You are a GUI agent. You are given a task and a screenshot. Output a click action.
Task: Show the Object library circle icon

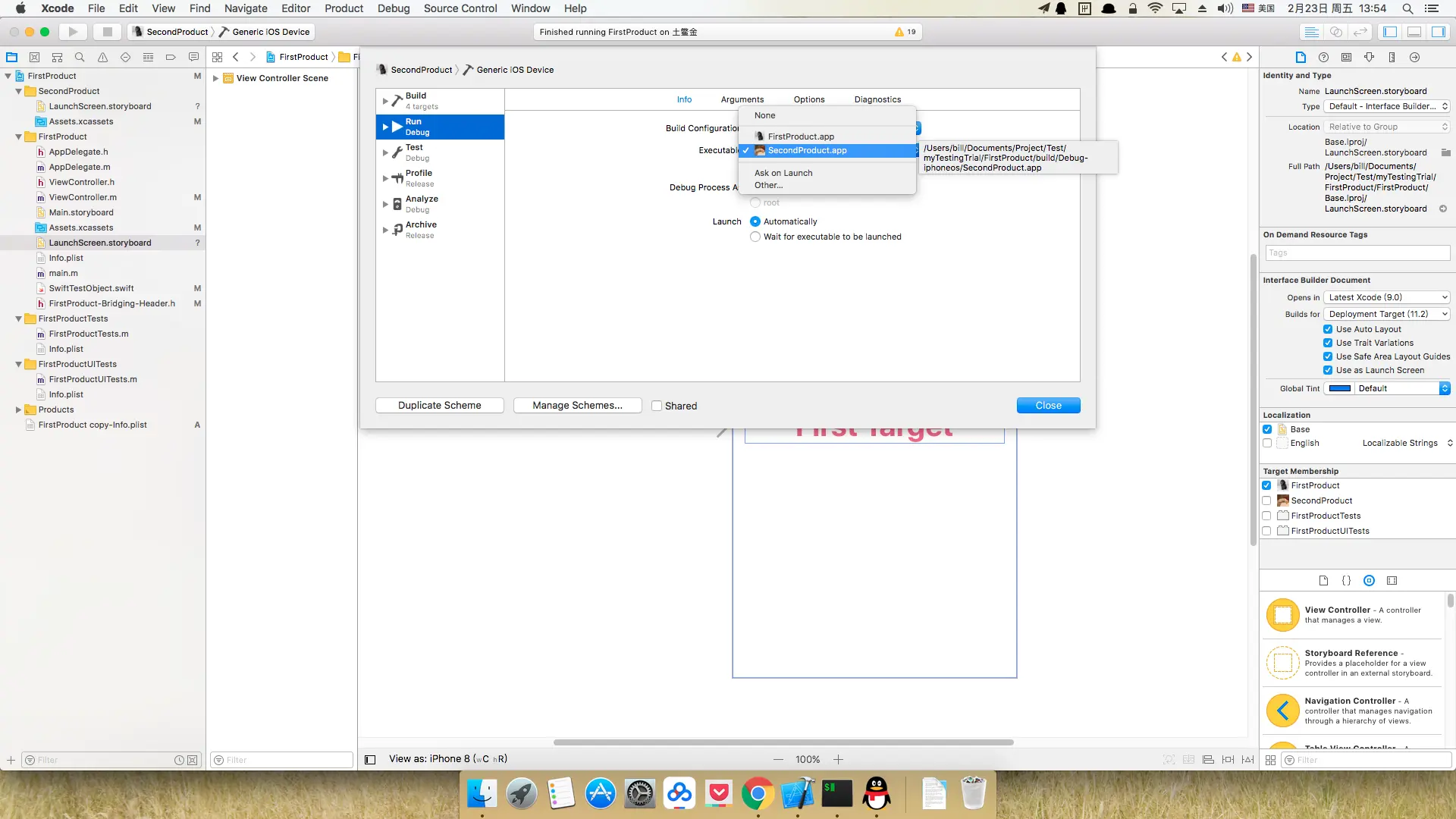1369,581
